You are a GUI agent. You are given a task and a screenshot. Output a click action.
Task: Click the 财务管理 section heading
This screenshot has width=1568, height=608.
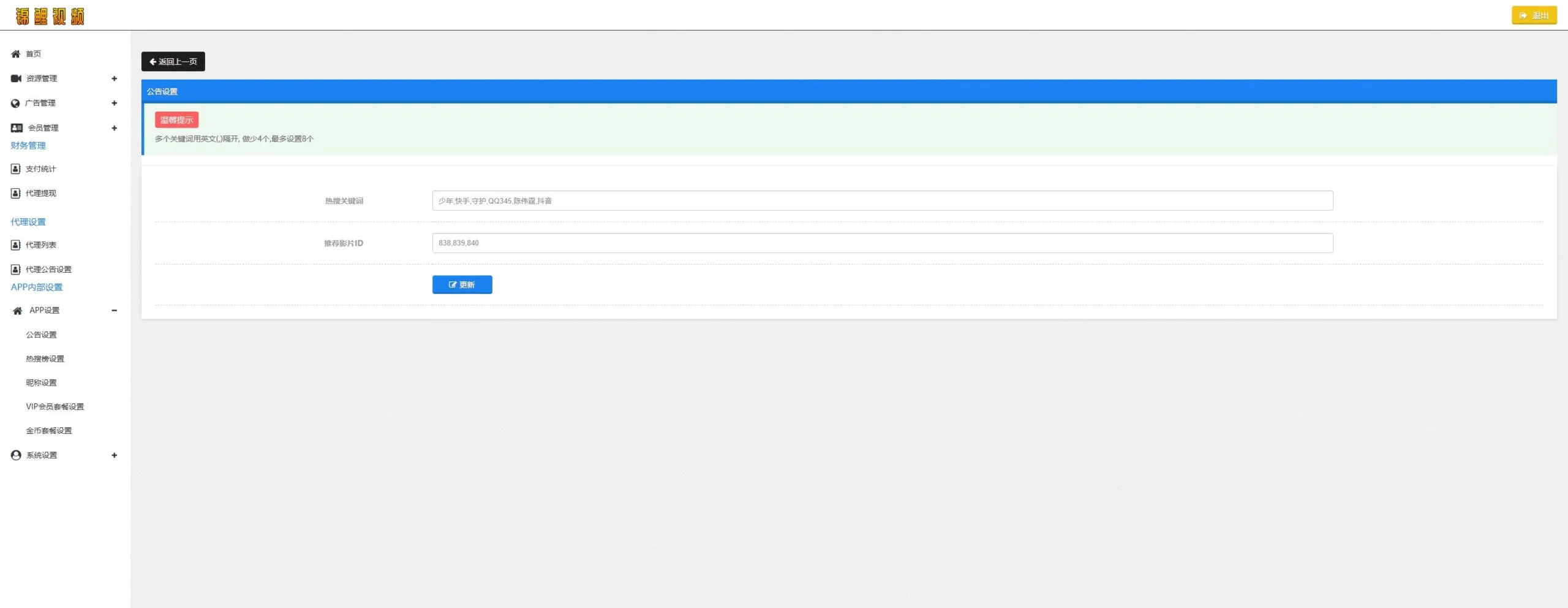(28, 146)
